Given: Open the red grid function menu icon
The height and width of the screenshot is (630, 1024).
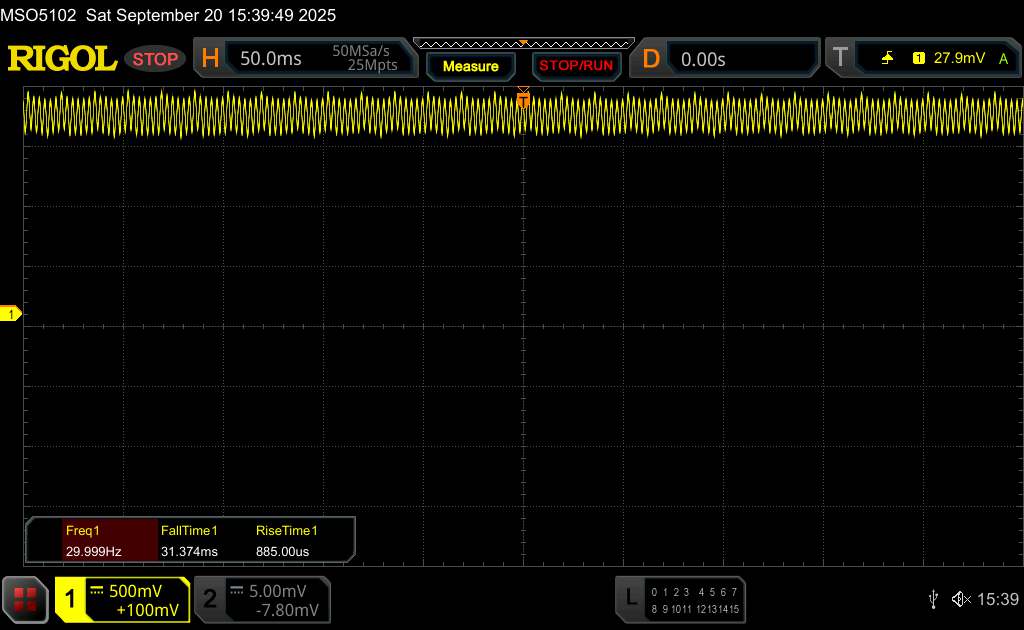Looking at the screenshot, I should 25,599.
